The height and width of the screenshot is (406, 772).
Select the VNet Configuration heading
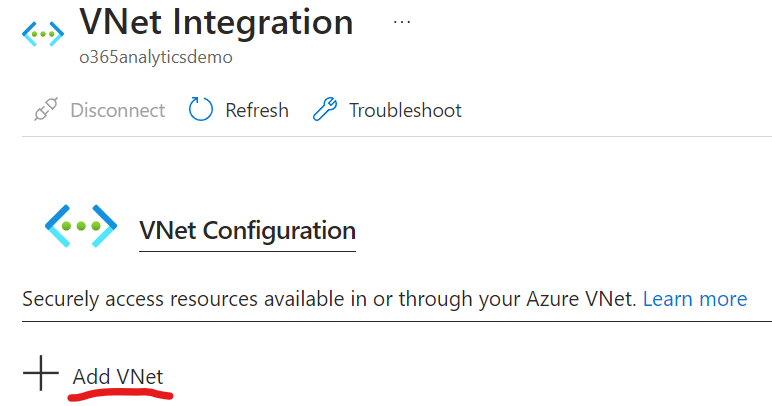(247, 231)
